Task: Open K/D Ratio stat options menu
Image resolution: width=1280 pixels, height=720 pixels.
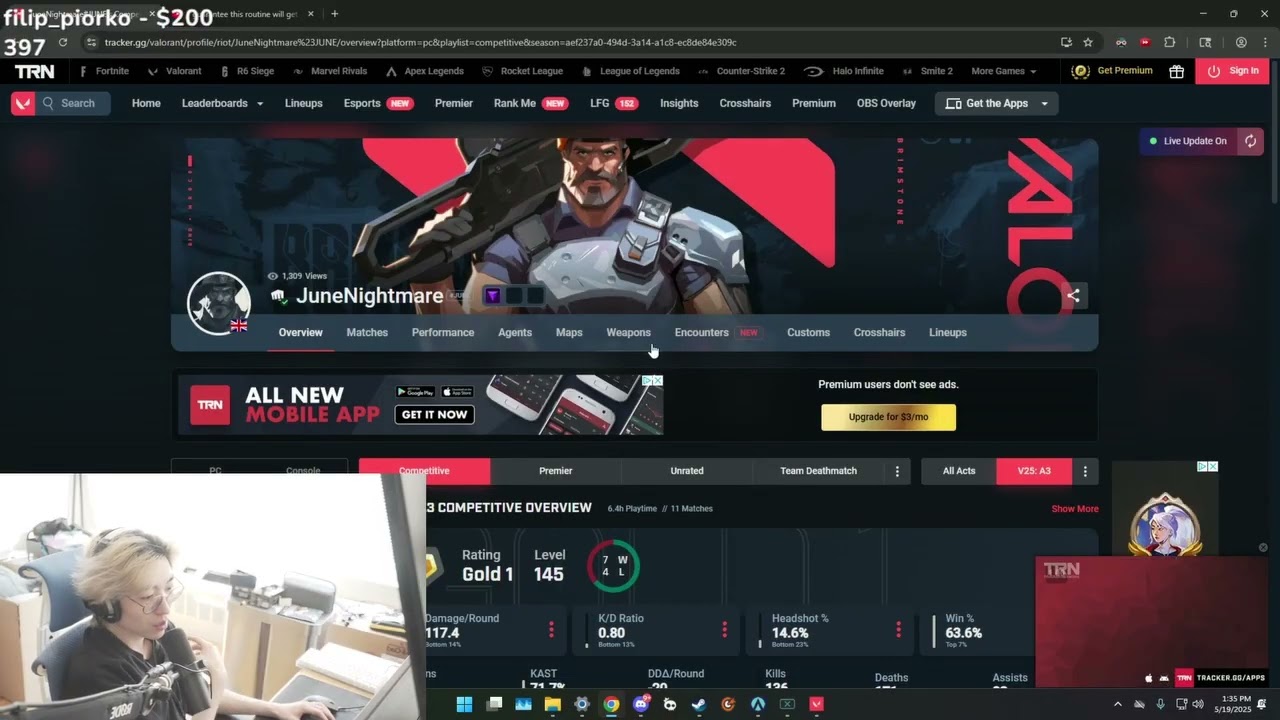Action: 724,629
